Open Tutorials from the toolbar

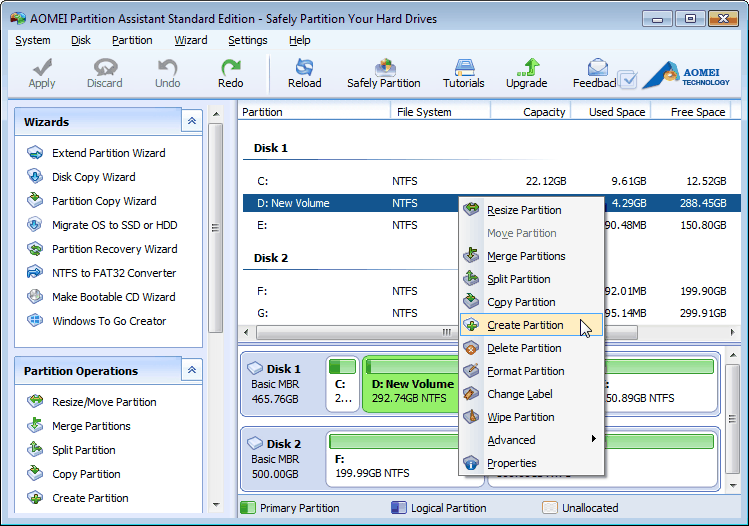(463, 73)
